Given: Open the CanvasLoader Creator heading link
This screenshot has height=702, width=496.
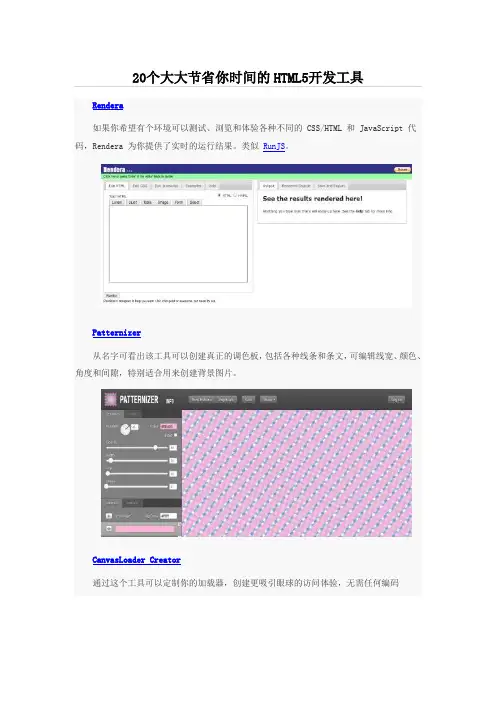Looking at the screenshot, I should 137,560.
